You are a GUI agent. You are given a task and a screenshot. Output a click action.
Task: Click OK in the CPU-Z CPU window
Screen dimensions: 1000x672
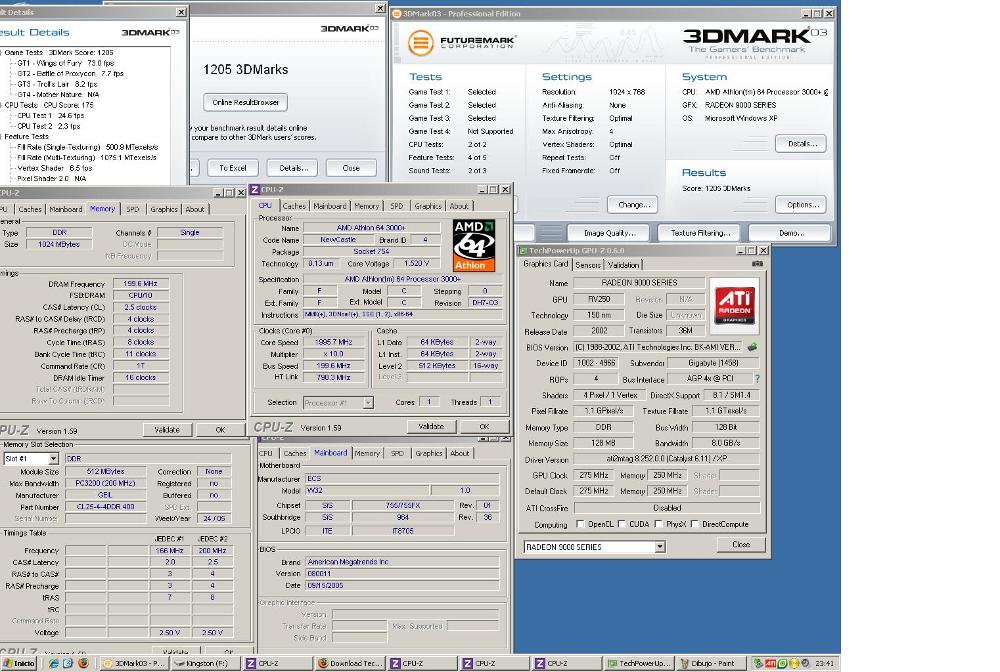(484, 426)
